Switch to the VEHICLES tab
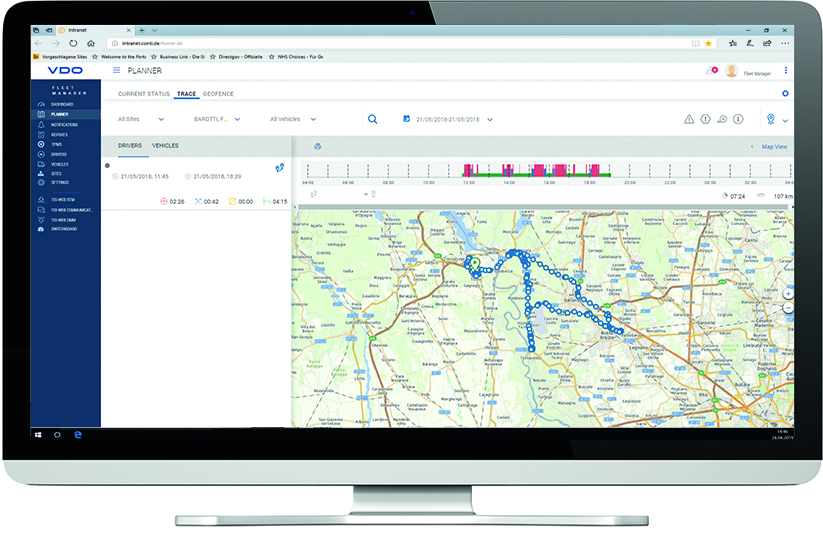Screen dimensions: 823x534 click(165, 145)
